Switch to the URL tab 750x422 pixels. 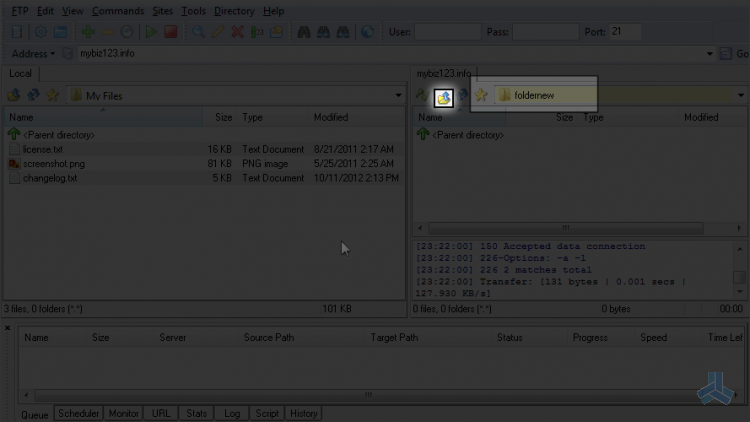(161, 413)
